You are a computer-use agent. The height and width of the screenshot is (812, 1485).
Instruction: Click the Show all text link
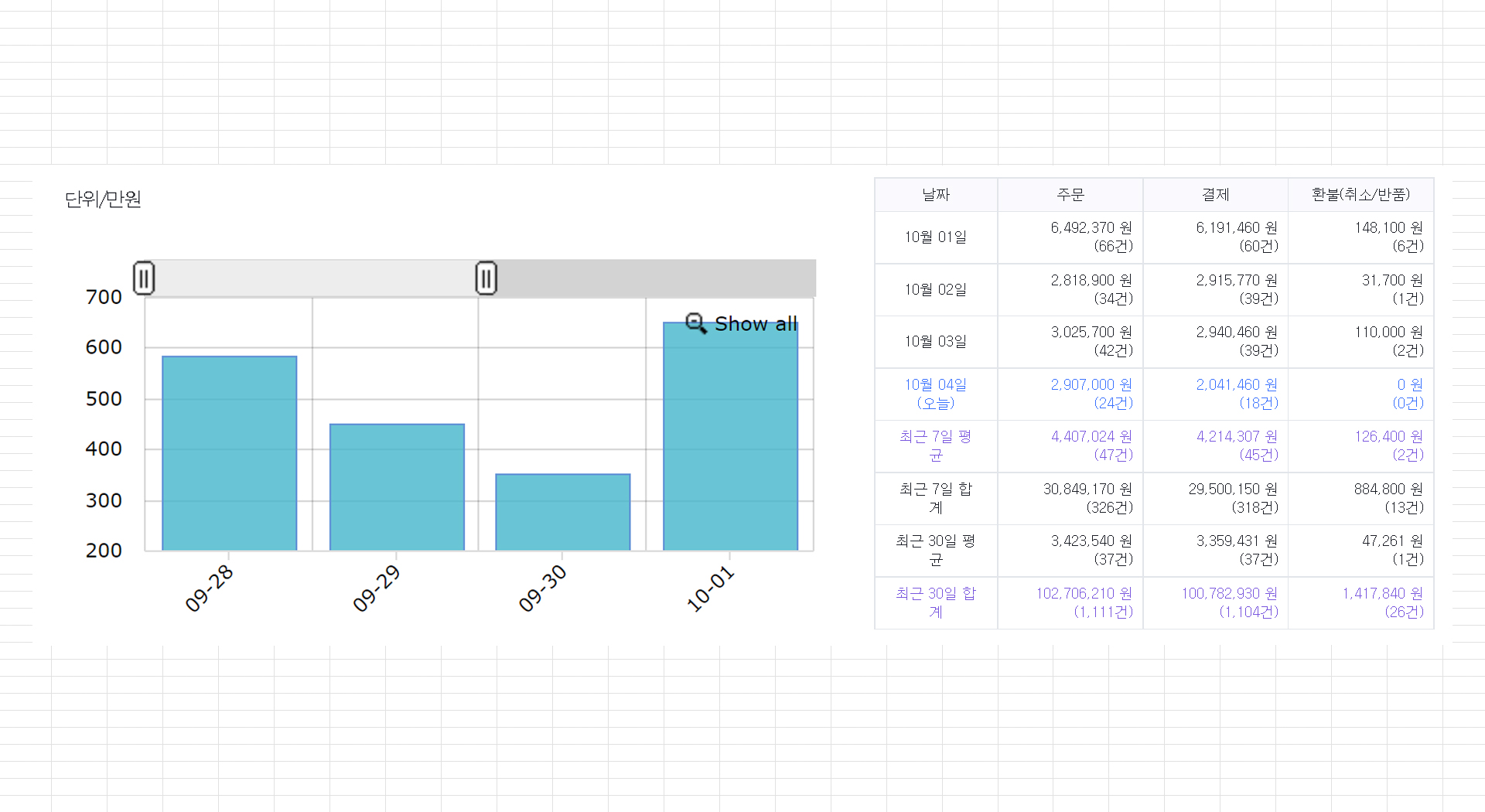pyautogui.click(x=756, y=324)
